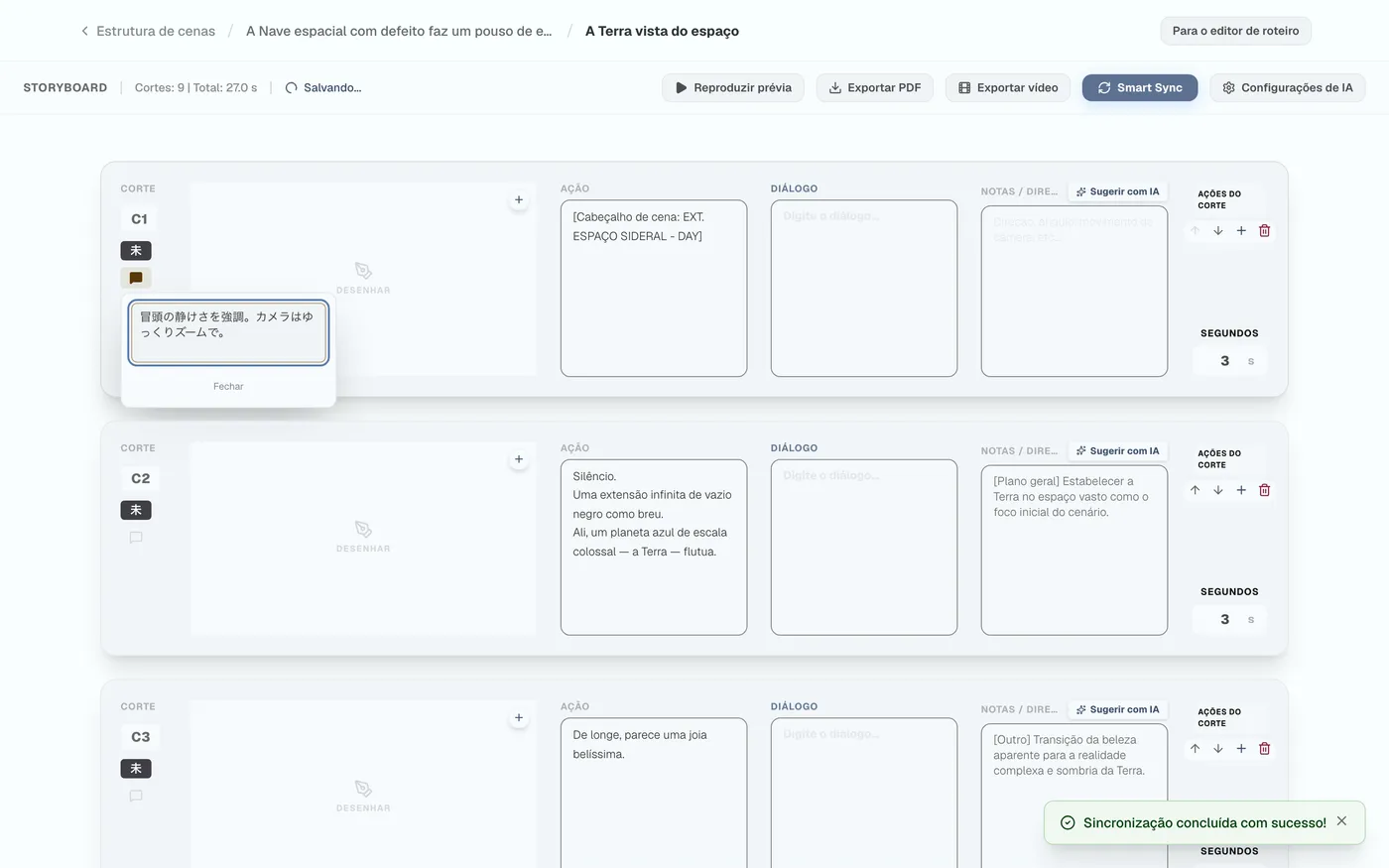The image size is (1389, 868).
Task: Add a cut after C3
Action: point(1241,749)
